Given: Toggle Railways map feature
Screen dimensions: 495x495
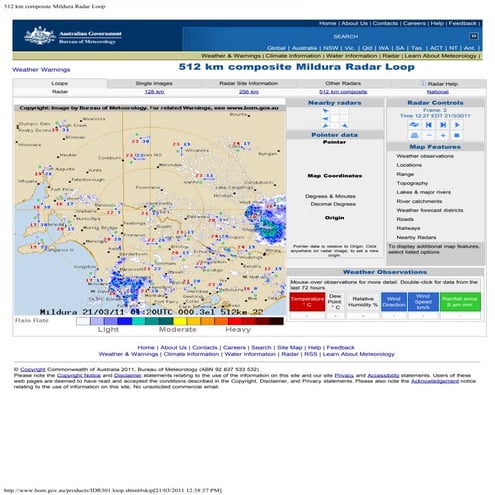Looking at the screenshot, I should point(408,228).
